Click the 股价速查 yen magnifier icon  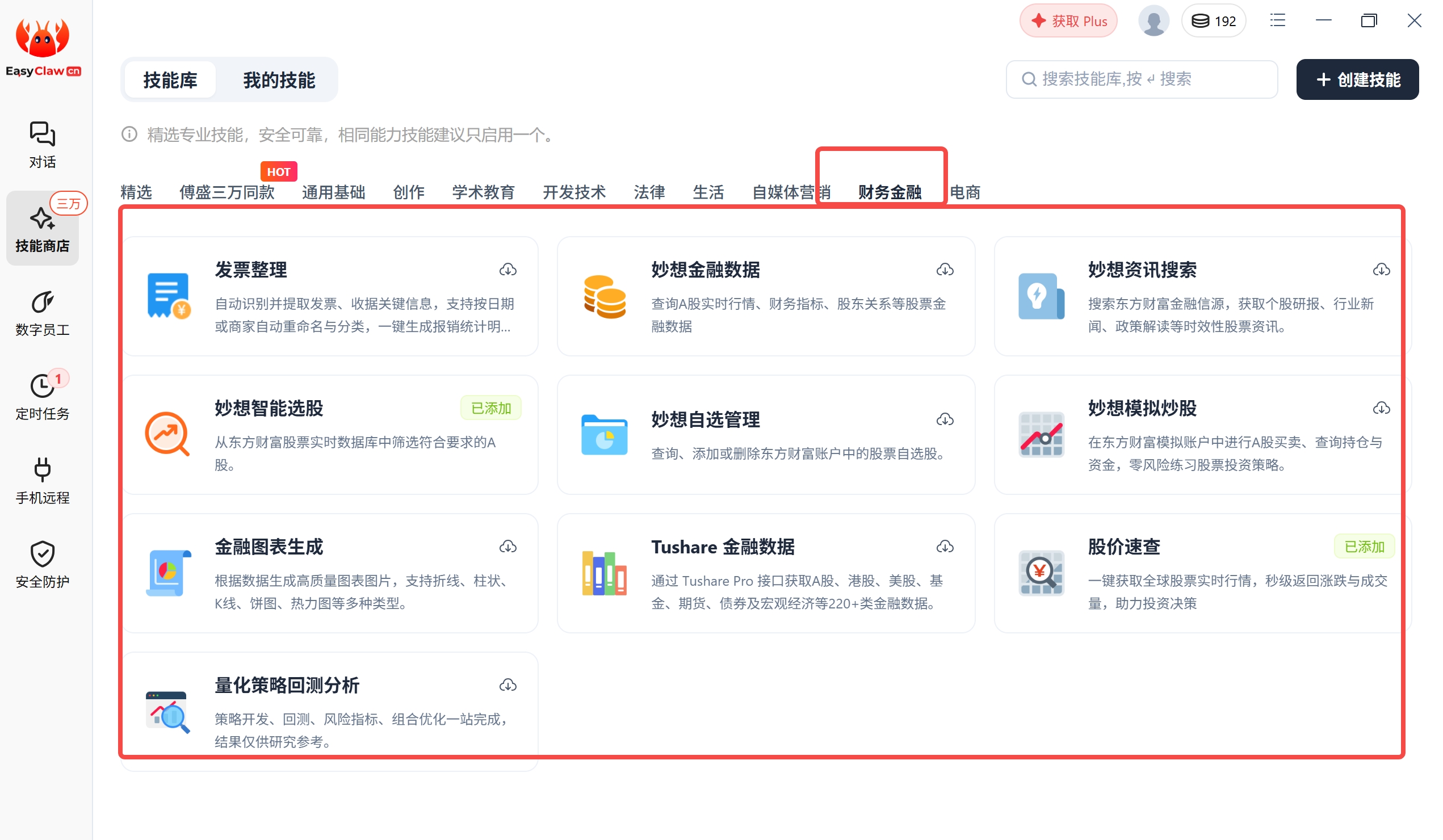point(1041,573)
